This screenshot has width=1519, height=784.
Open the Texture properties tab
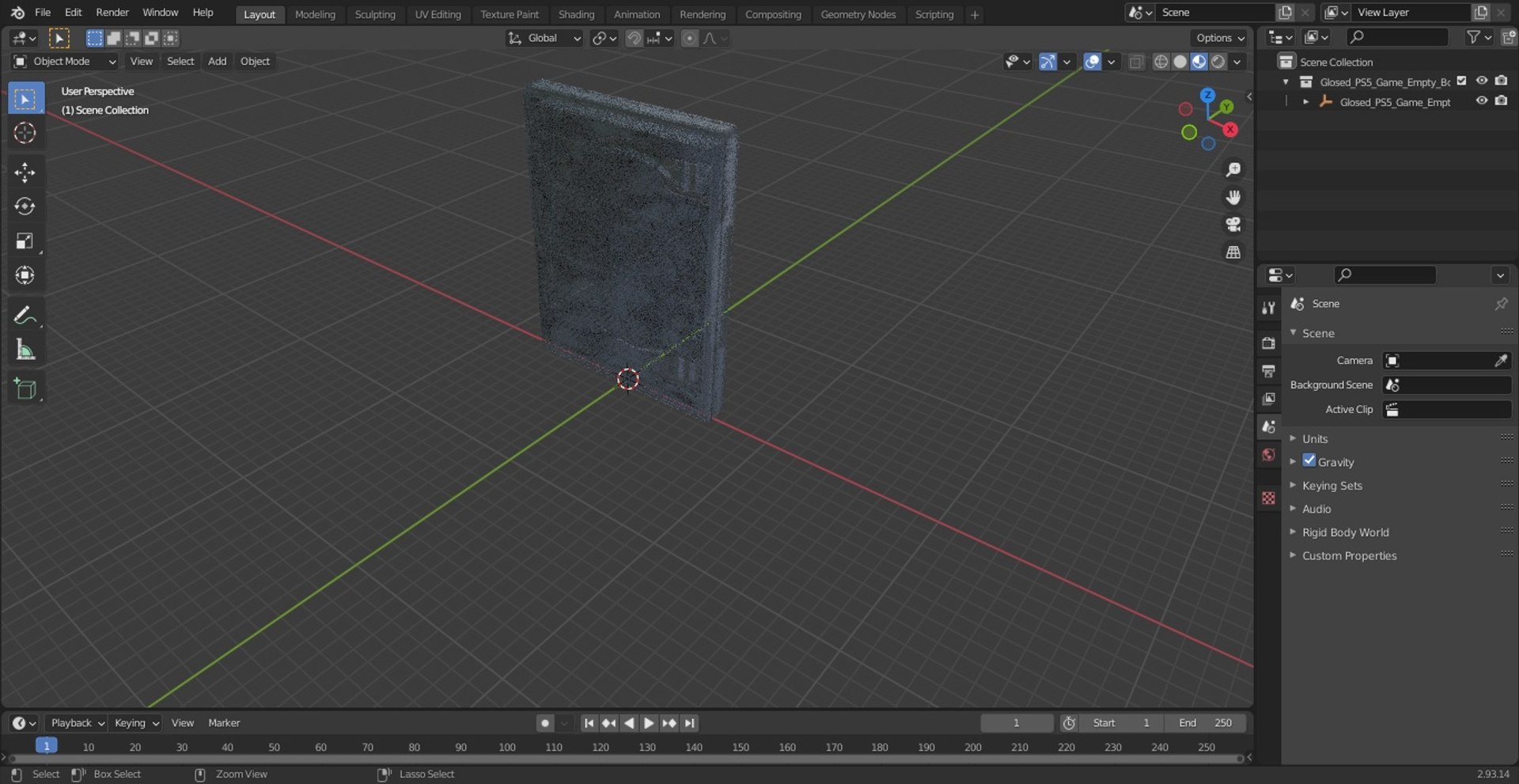1268,498
